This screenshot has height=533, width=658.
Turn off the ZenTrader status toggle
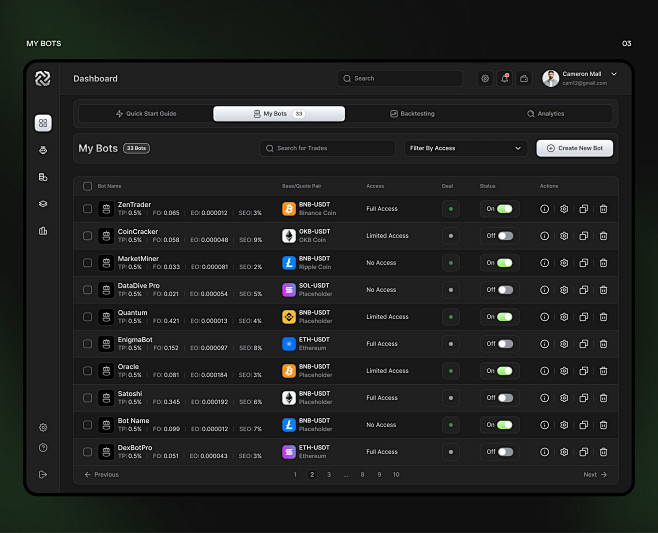click(505, 209)
